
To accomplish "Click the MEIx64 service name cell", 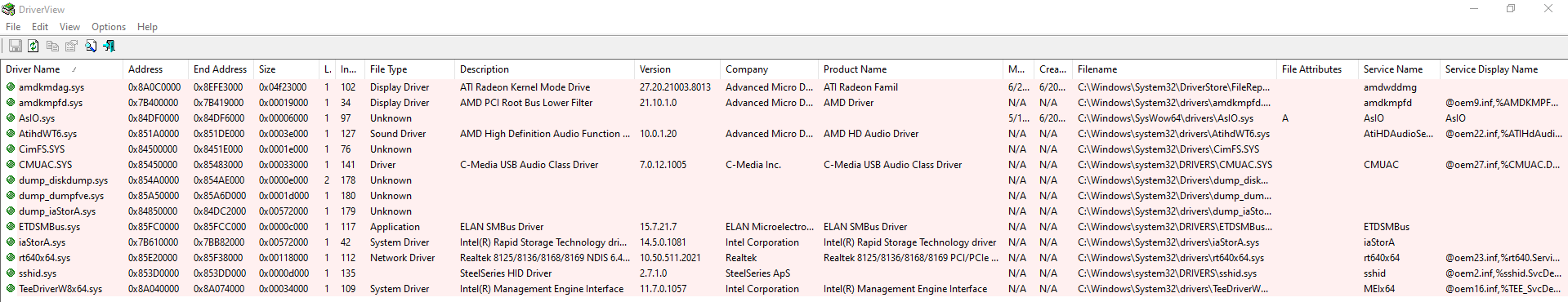I will pos(1379,289).
